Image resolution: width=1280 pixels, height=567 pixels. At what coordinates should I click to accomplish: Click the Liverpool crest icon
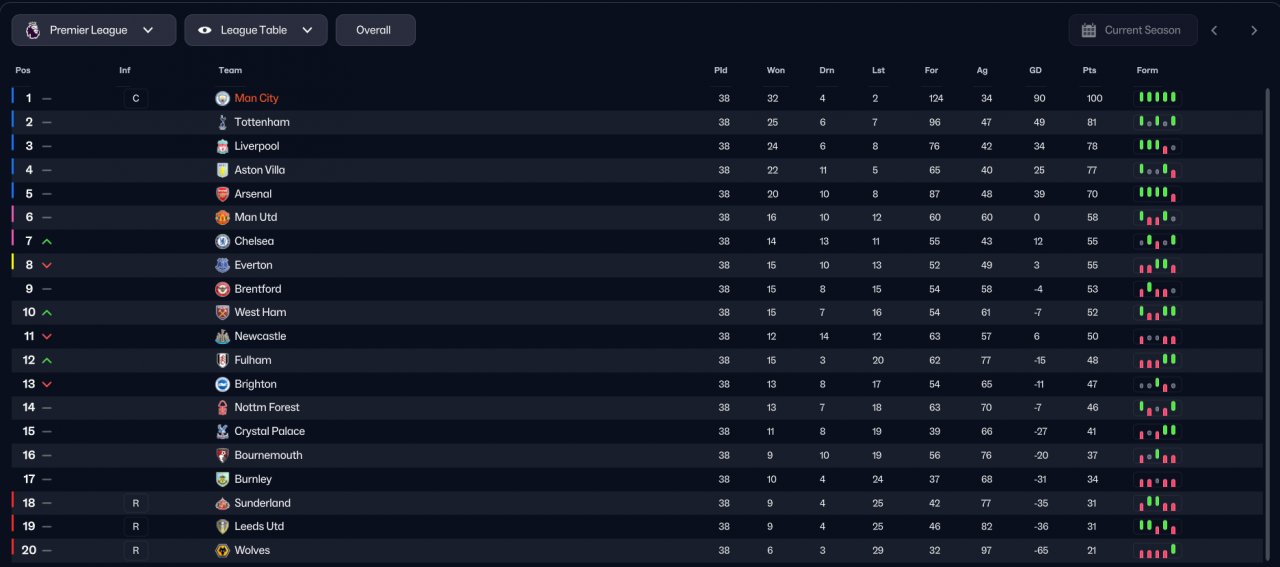222,146
